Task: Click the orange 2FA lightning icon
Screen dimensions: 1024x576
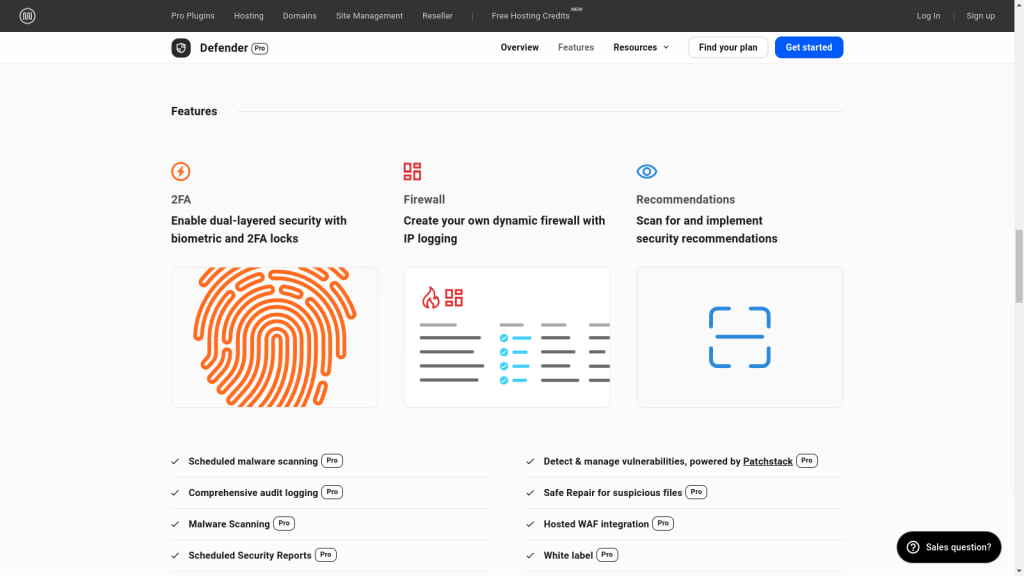Action: coord(181,171)
